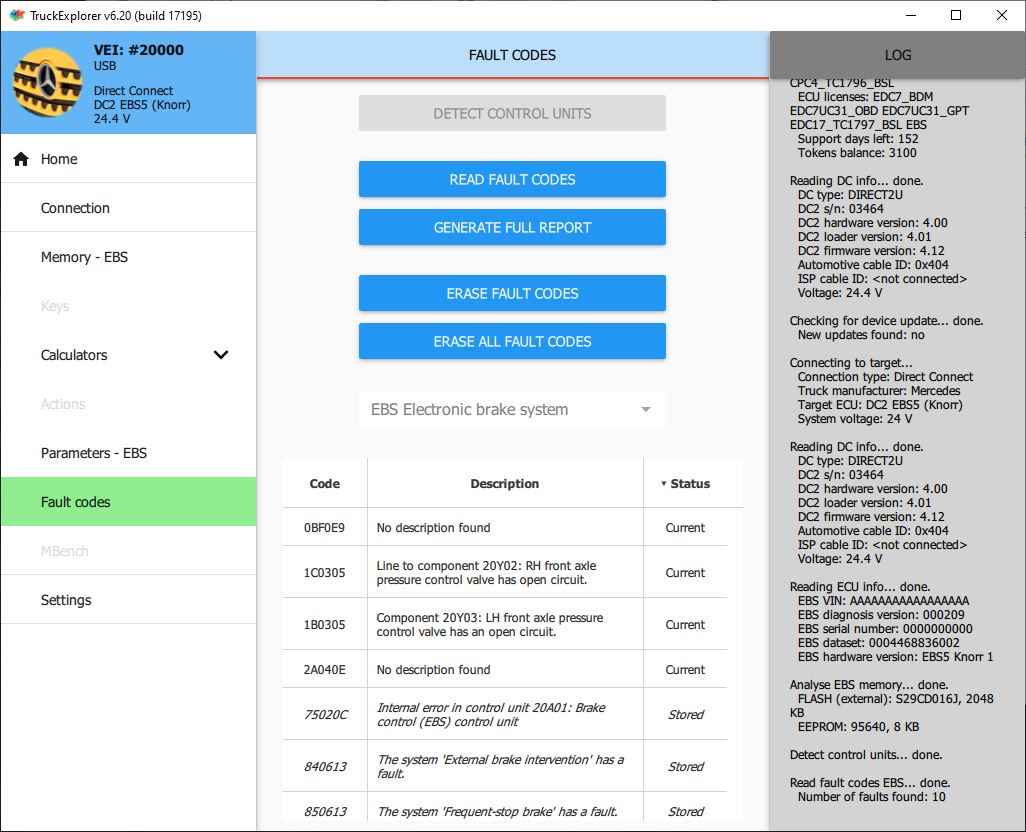Click the GENERATE FULL REPORT button
Screen dimensions: 1026x832
tap(512, 228)
